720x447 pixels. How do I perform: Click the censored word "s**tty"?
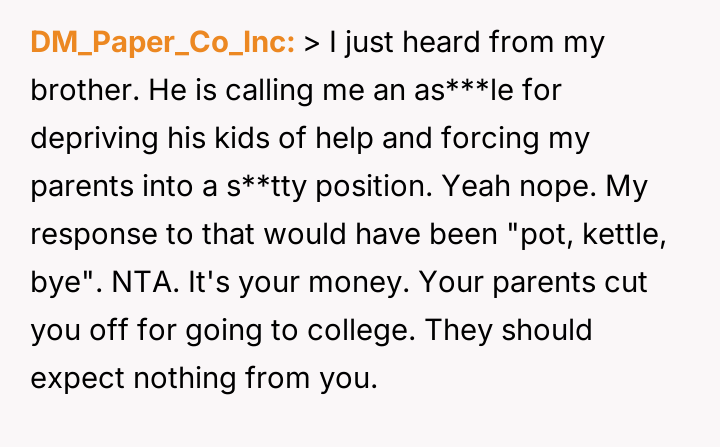coord(265,187)
